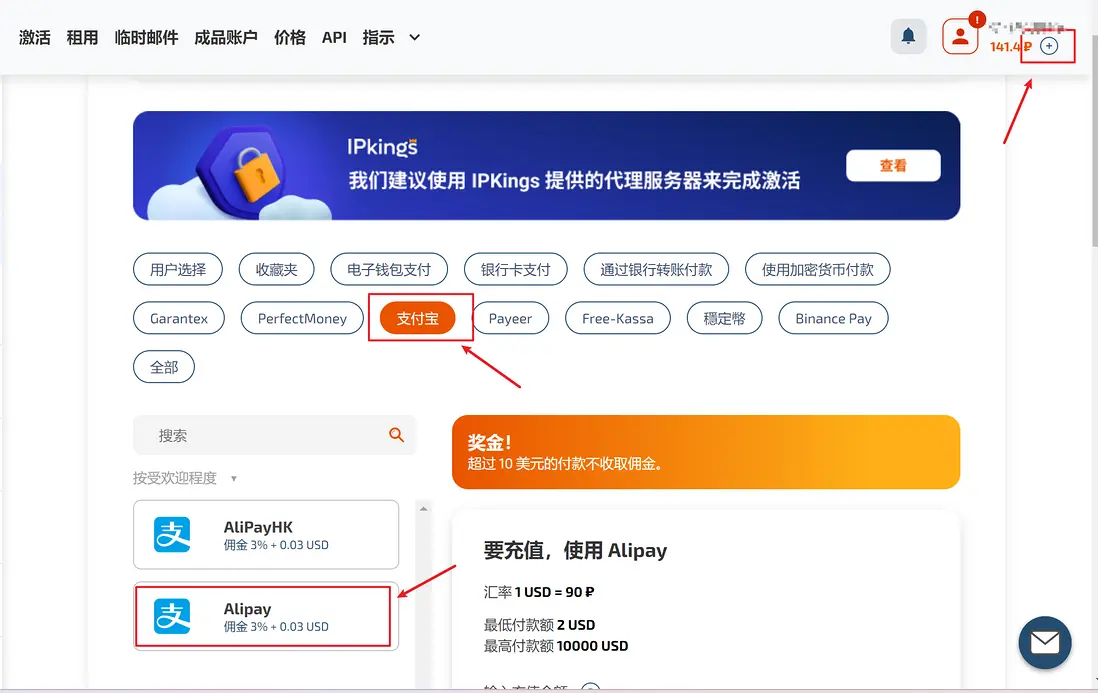This screenshot has height=693, width=1098.
Task: Choose the 使用加密货币付款 filter
Action: point(817,270)
